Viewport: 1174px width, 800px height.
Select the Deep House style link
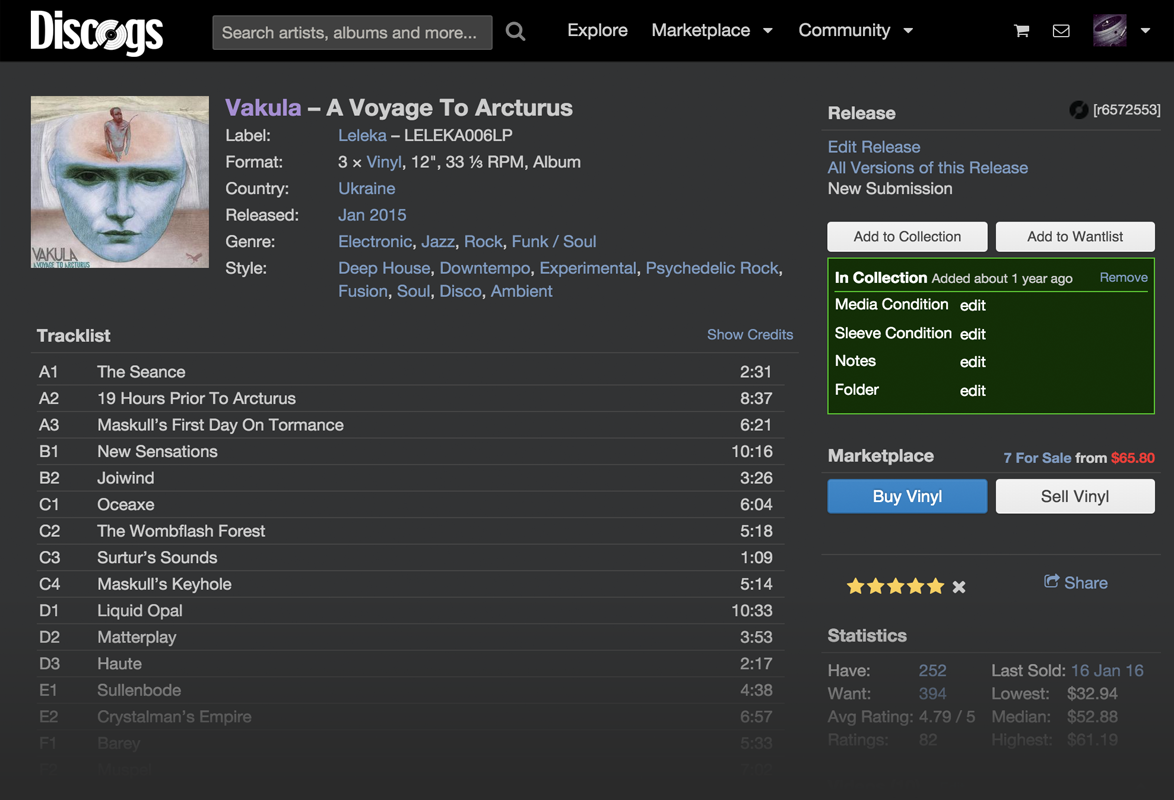tap(384, 268)
